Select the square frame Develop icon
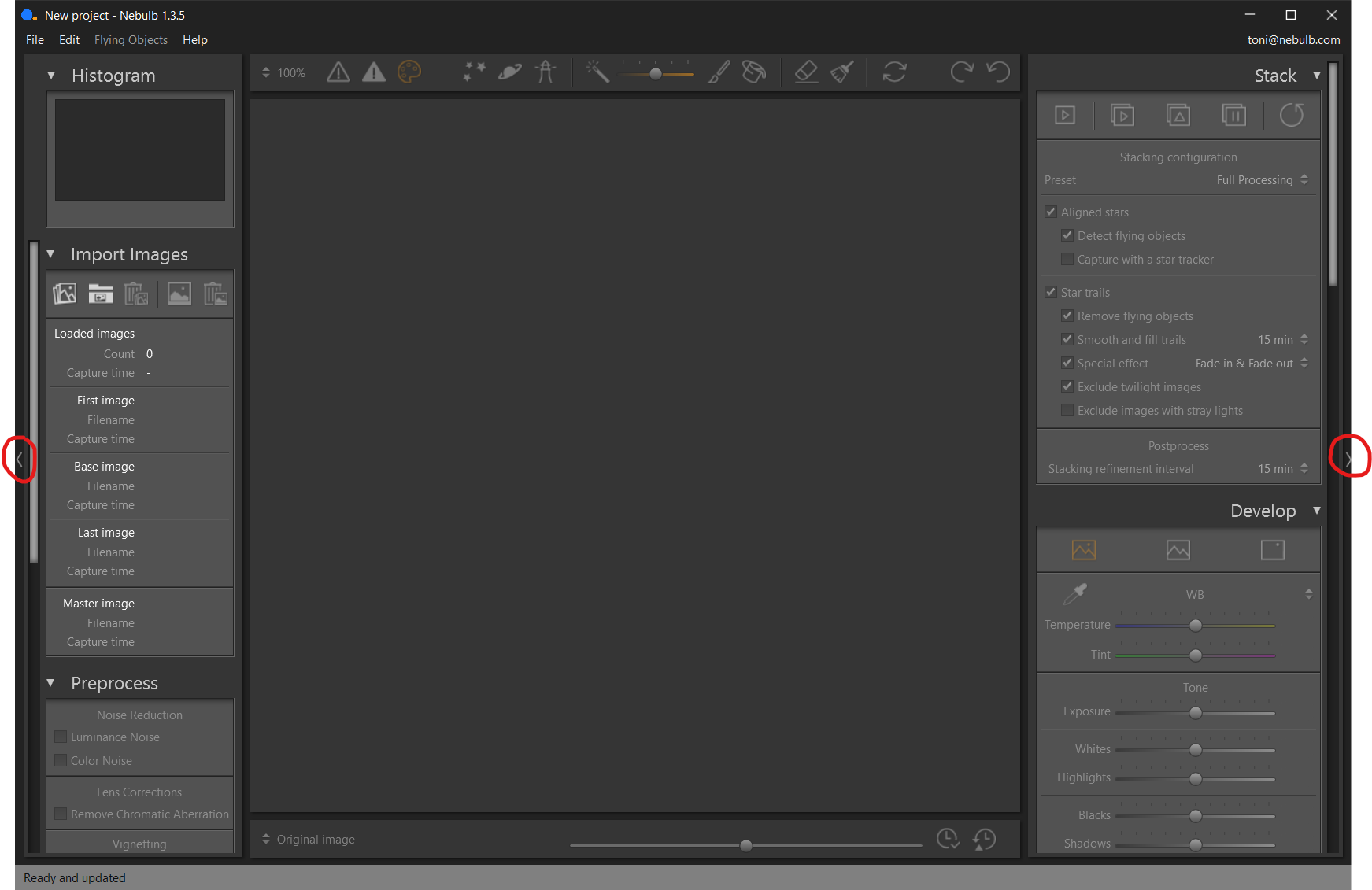The width and height of the screenshot is (1372, 890). point(1273,550)
